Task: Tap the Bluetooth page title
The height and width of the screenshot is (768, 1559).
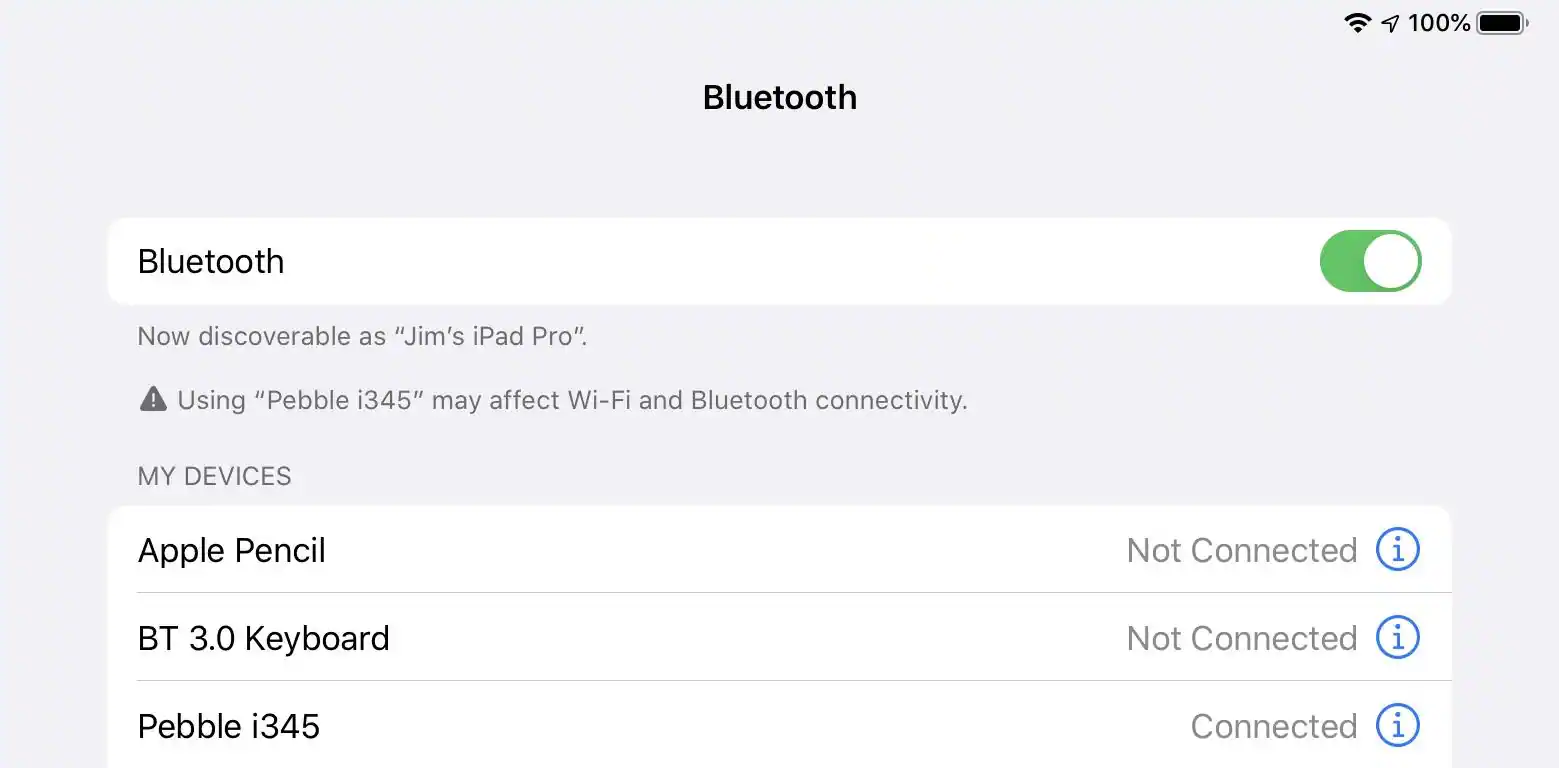Action: pyautogui.click(x=779, y=97)
